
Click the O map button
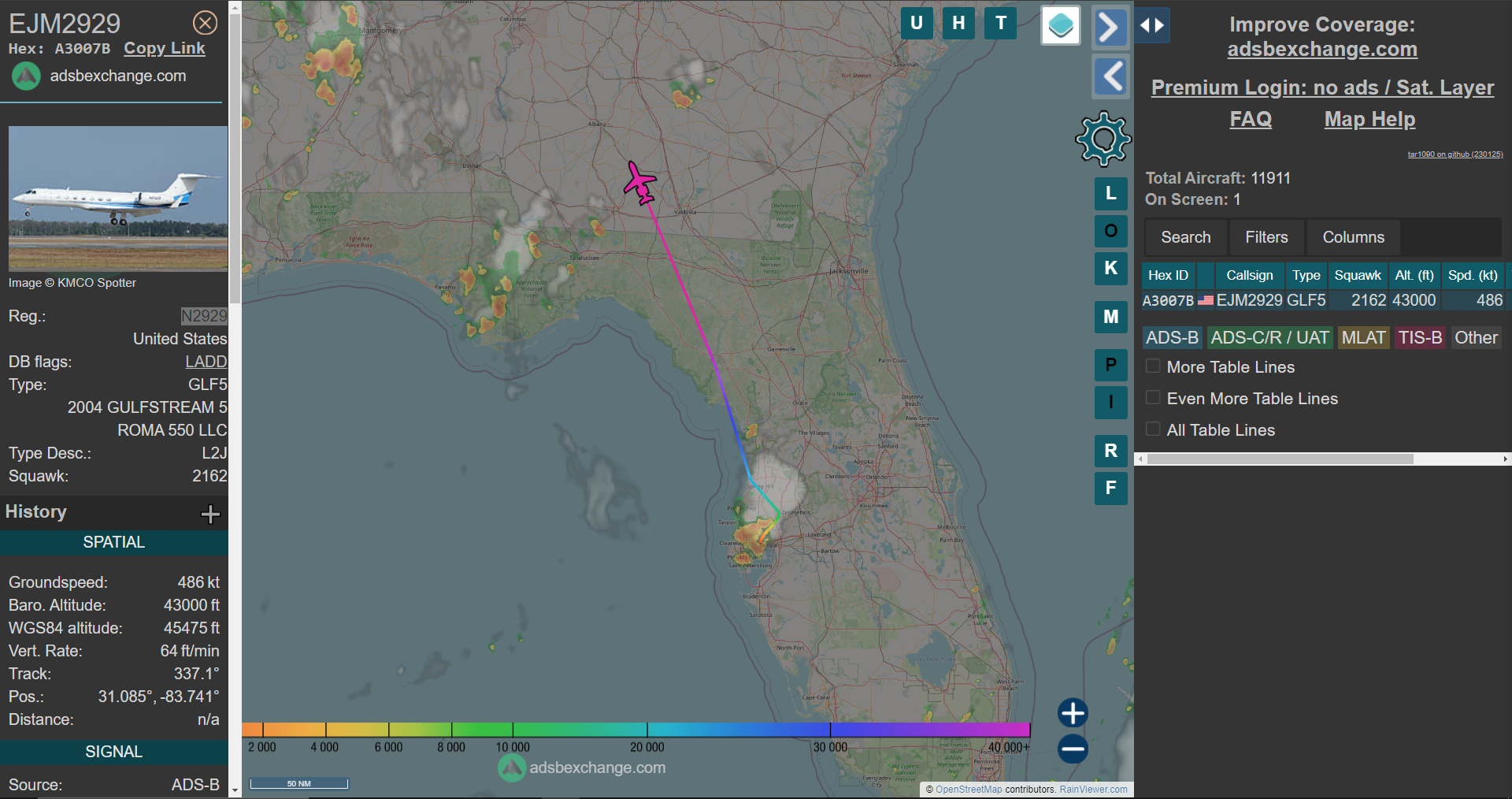click(x=1111, y=231)
